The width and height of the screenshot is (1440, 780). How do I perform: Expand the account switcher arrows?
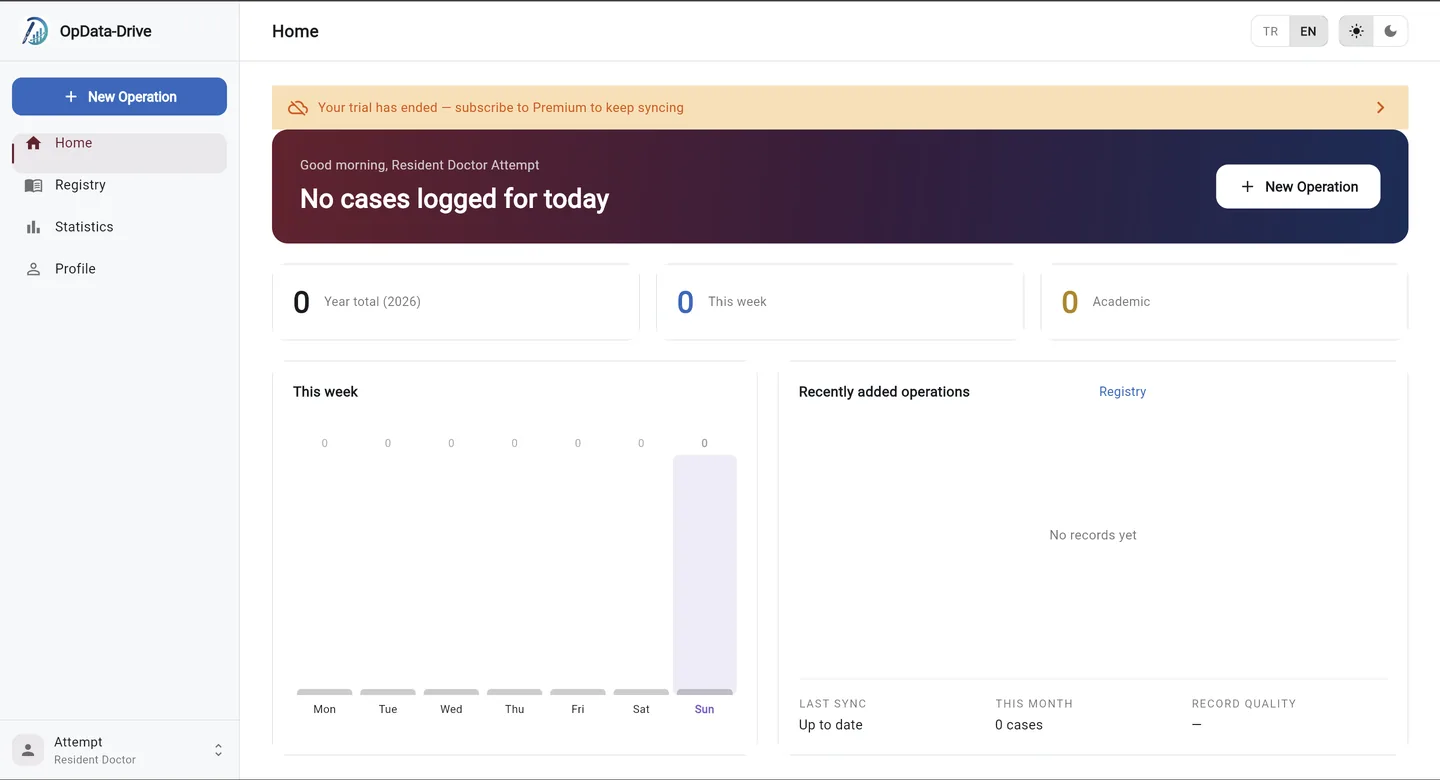[x=218, y=750]
